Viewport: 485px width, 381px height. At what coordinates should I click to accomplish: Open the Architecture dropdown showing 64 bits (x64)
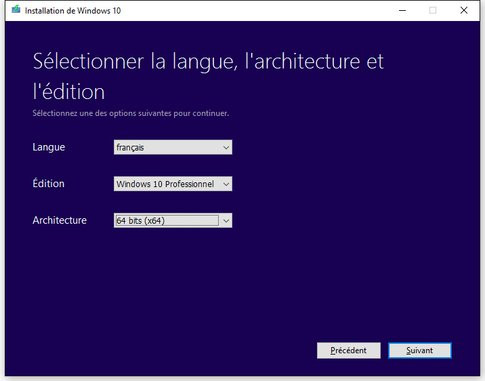173,220
